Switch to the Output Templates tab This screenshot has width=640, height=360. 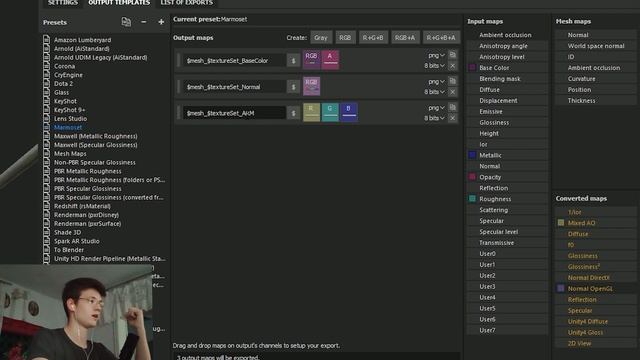click(x=119, y=3)
